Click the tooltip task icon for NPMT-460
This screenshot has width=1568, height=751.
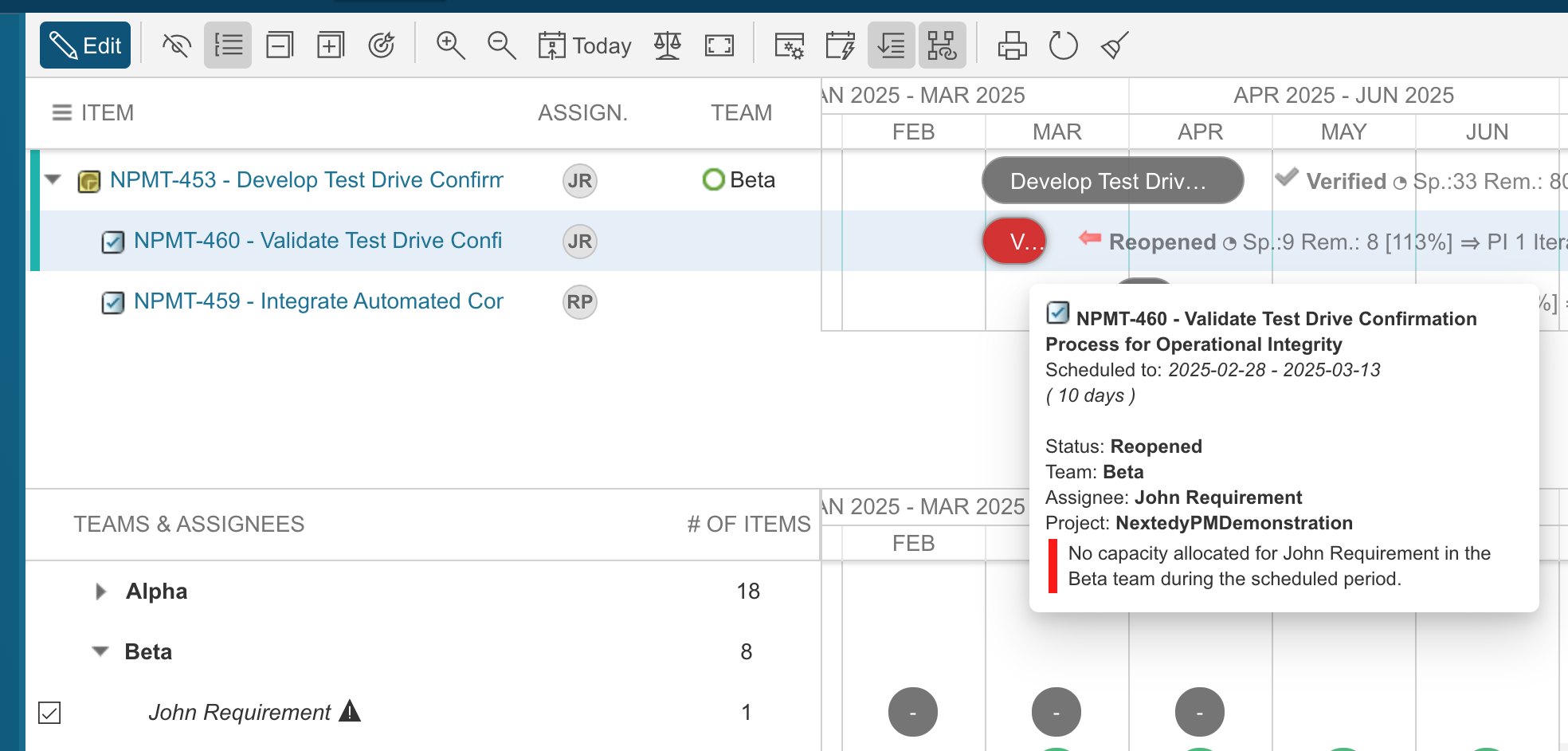click(x=1057, y=313)
